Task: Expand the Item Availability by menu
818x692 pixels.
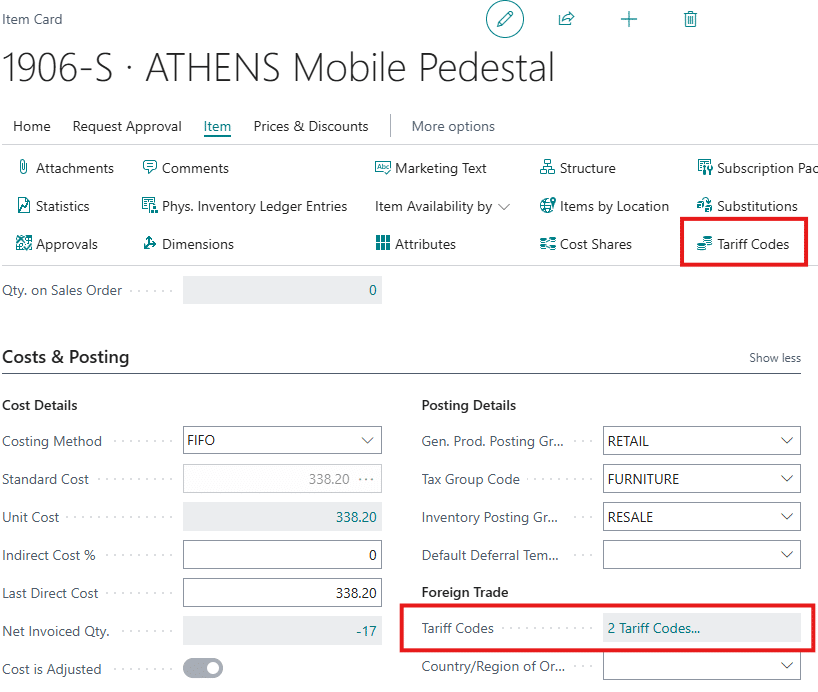Action: coord(442,206)
